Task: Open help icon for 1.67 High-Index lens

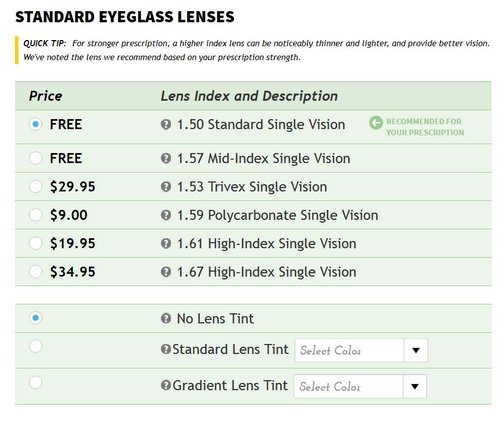Action: pyautogui.click(x=166, y=272)
